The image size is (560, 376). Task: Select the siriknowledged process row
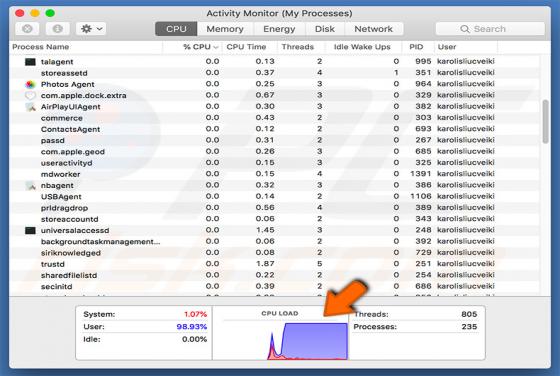click(274, 253)
